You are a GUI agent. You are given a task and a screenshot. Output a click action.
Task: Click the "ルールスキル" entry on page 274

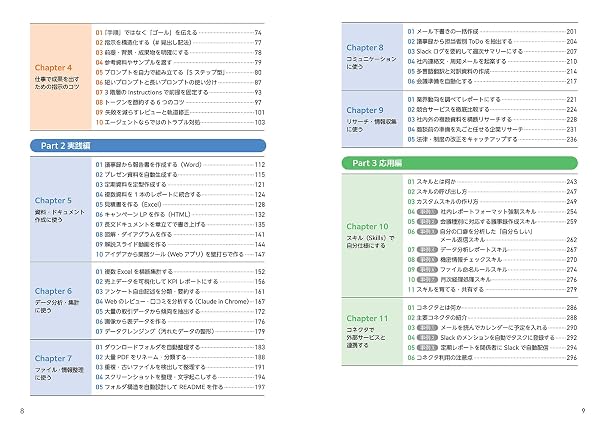click(x=492, y=270)
